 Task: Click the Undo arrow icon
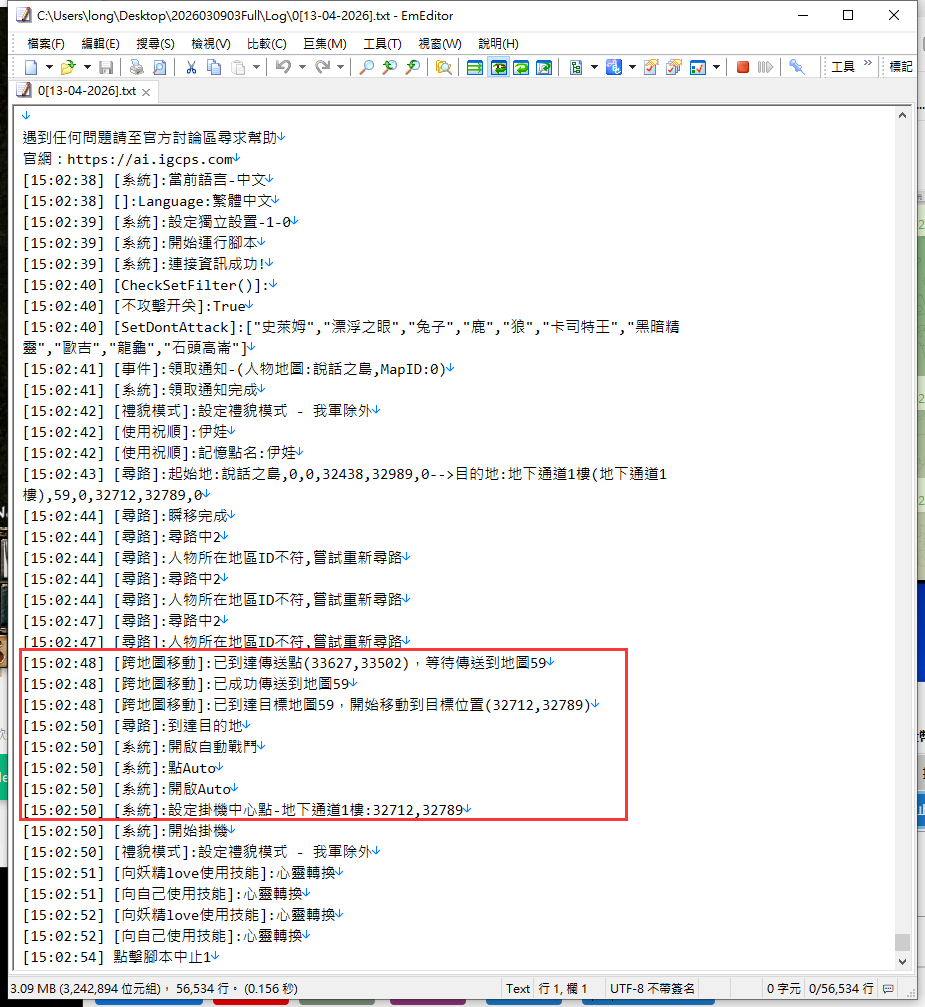point(283,67)
